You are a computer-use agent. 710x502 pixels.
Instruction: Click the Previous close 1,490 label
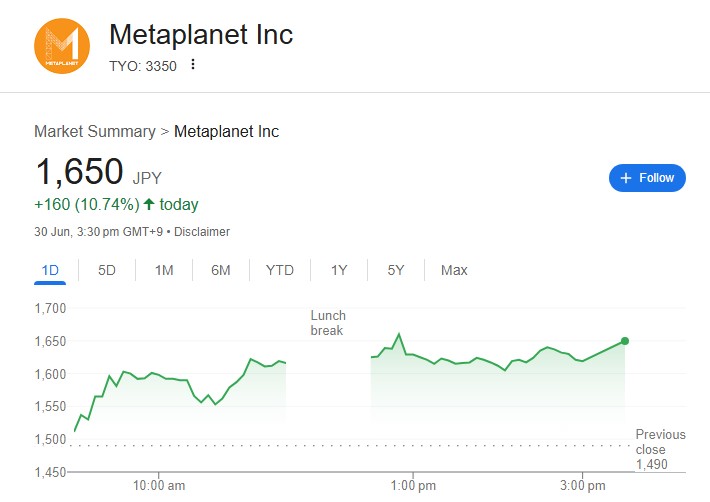[x=660, y=449]
